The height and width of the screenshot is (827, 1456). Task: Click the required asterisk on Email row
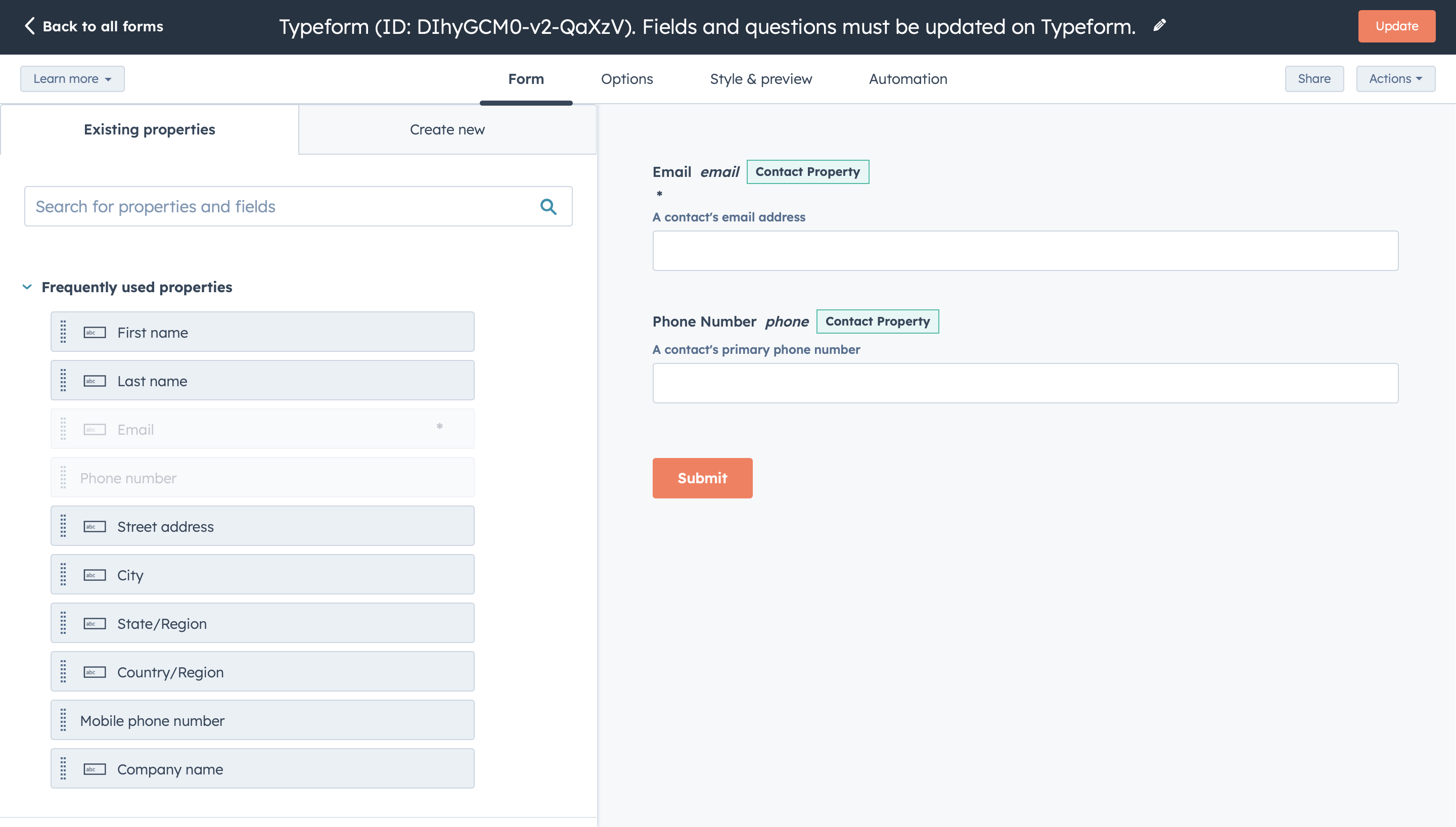tap(439, 427)
